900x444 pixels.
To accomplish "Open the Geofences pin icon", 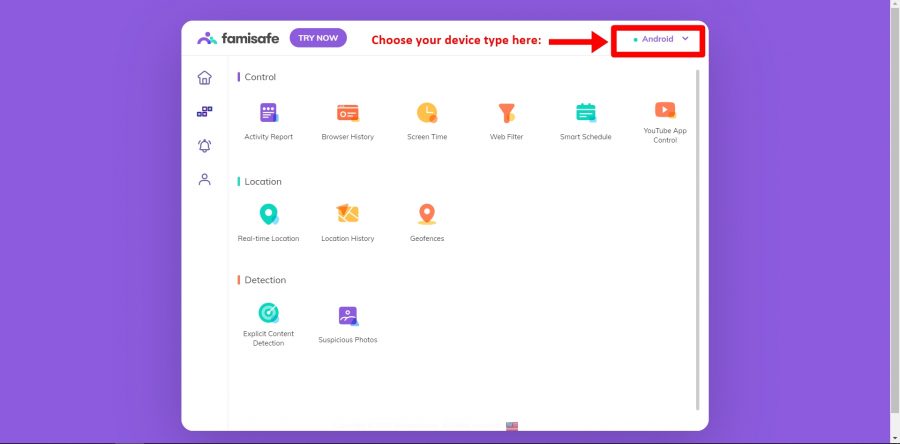I will coord(426,214).
